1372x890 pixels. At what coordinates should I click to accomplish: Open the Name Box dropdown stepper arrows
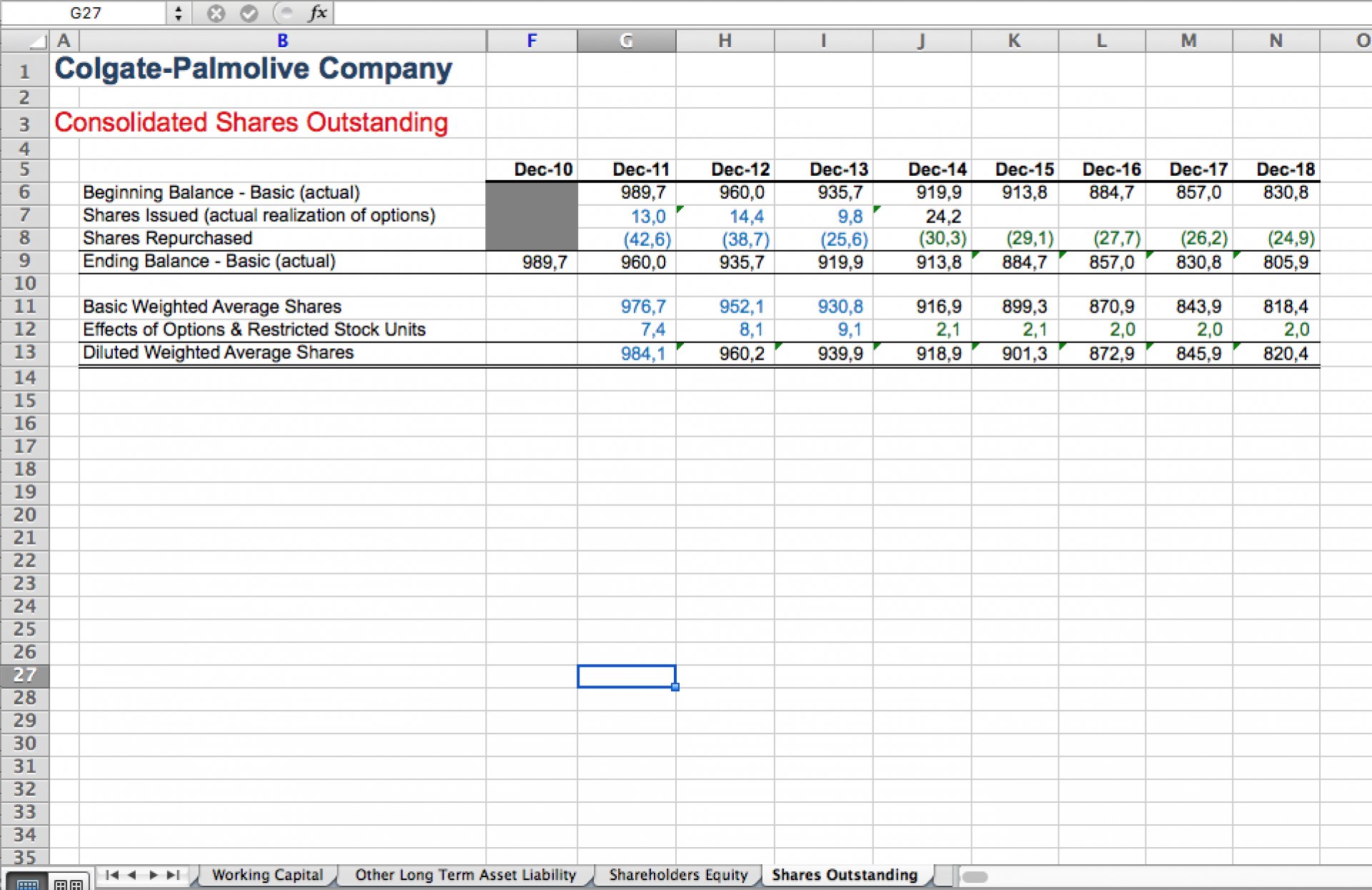point(178,13)
